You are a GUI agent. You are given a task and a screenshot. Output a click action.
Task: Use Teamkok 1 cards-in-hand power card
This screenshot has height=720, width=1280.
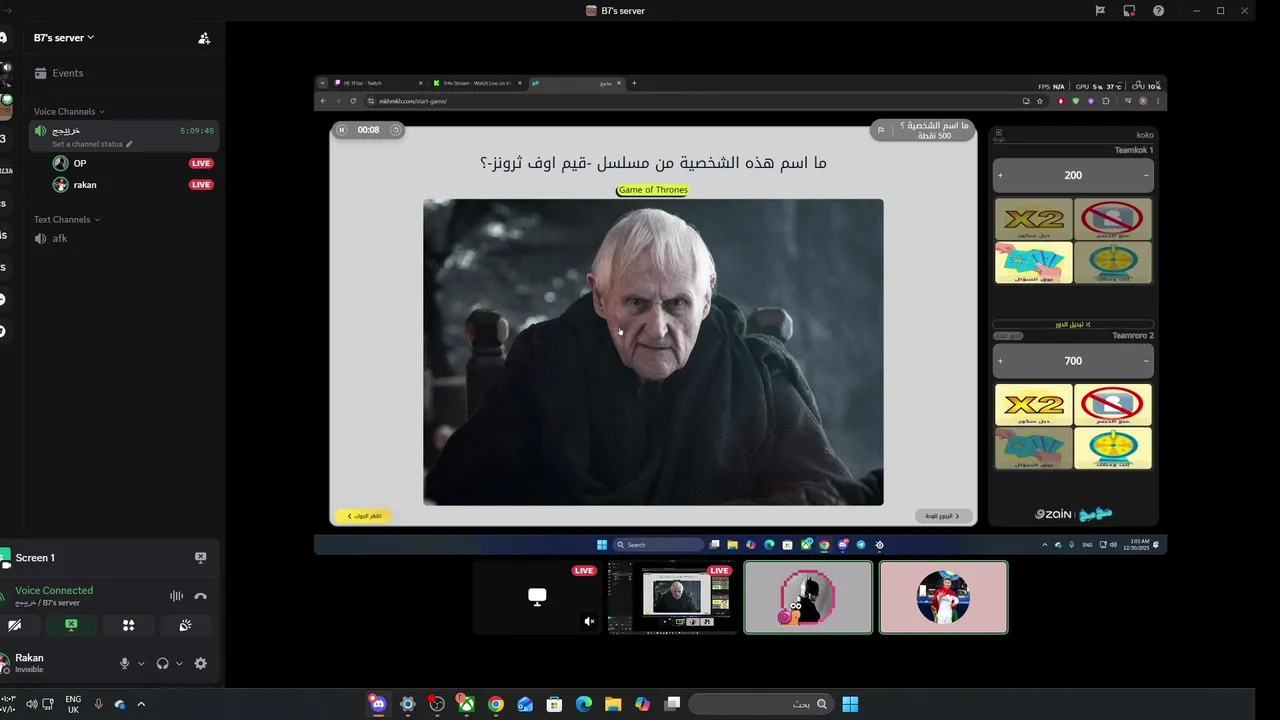click(x=1034, y=262)
